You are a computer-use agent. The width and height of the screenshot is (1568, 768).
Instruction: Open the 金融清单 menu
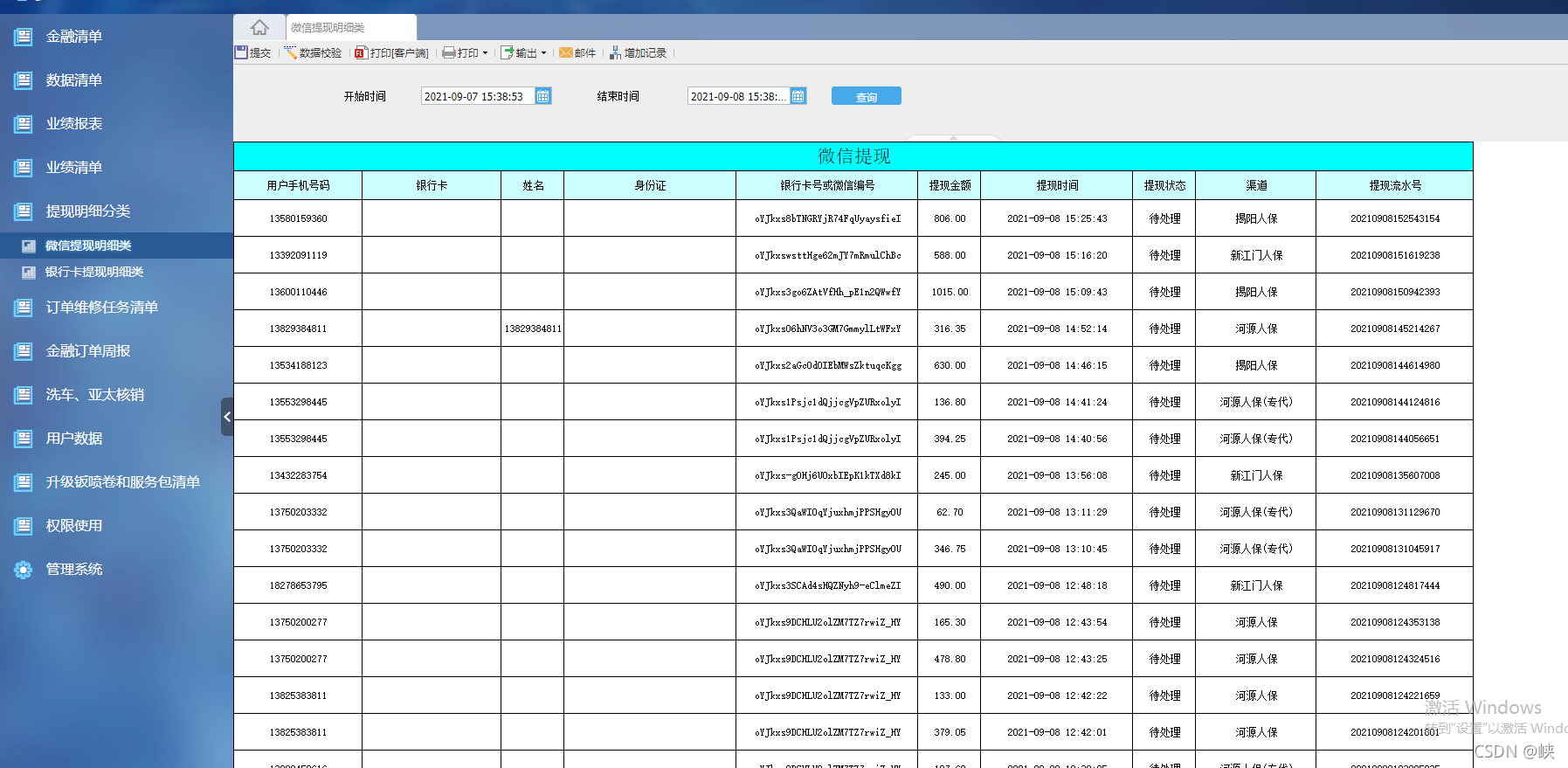(x=74, y=37)
